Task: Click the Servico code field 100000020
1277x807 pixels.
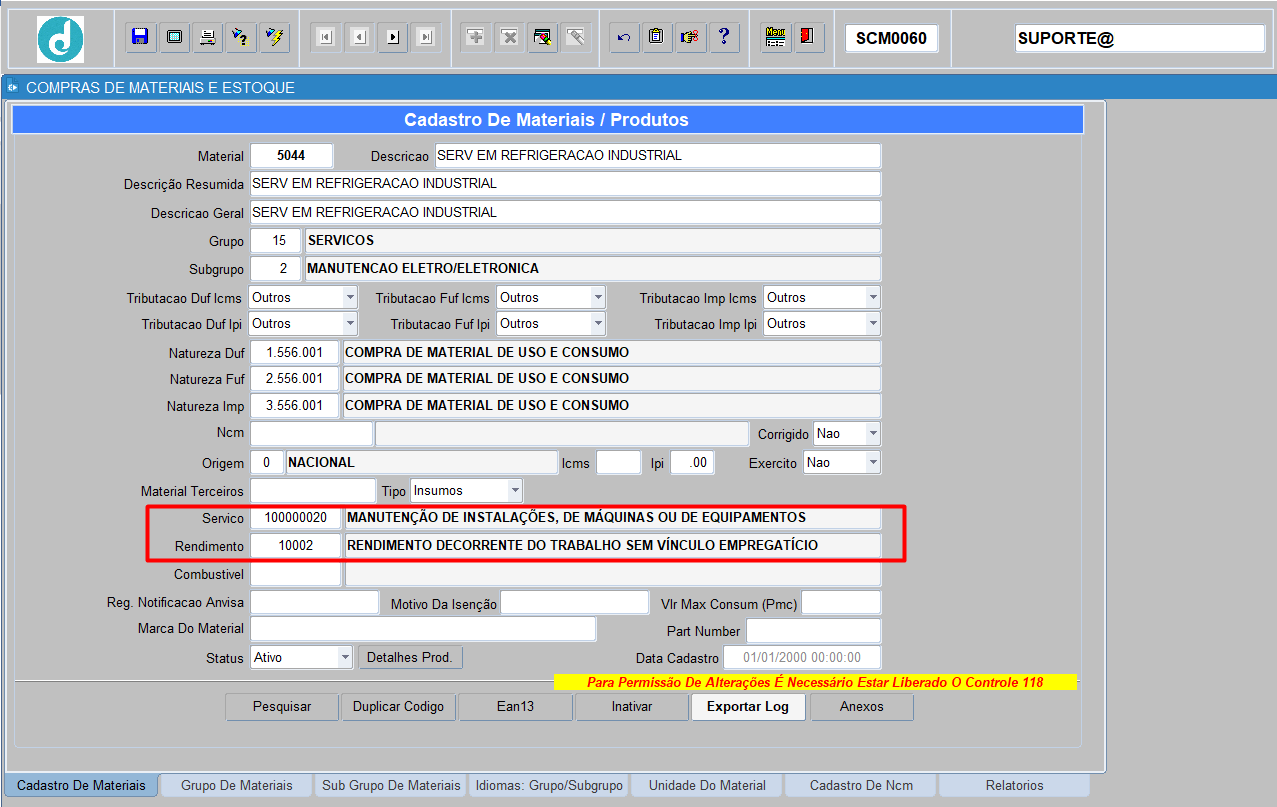Action: tap(295, 518)
